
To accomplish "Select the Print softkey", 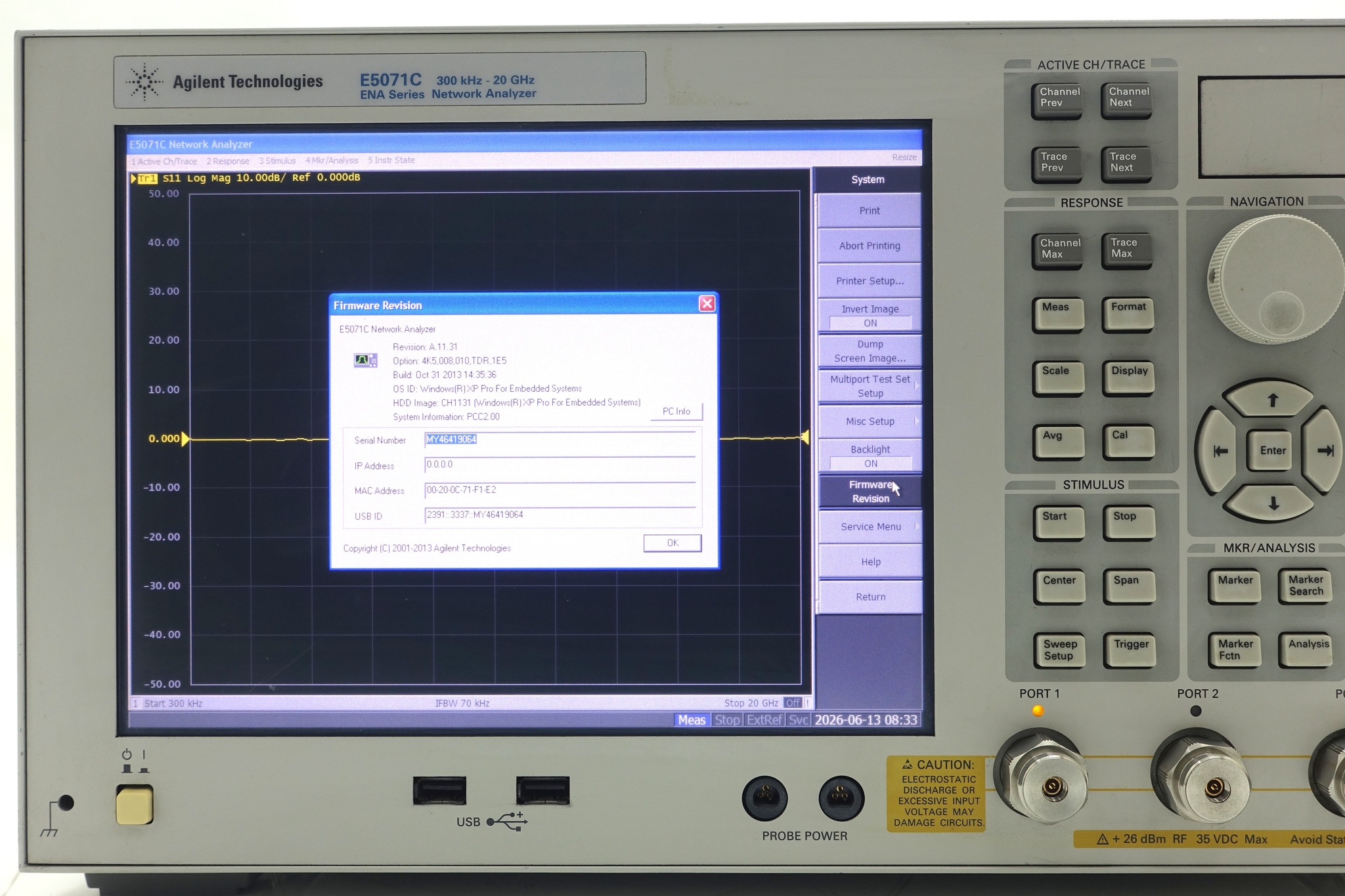I will tap(869, 211).
